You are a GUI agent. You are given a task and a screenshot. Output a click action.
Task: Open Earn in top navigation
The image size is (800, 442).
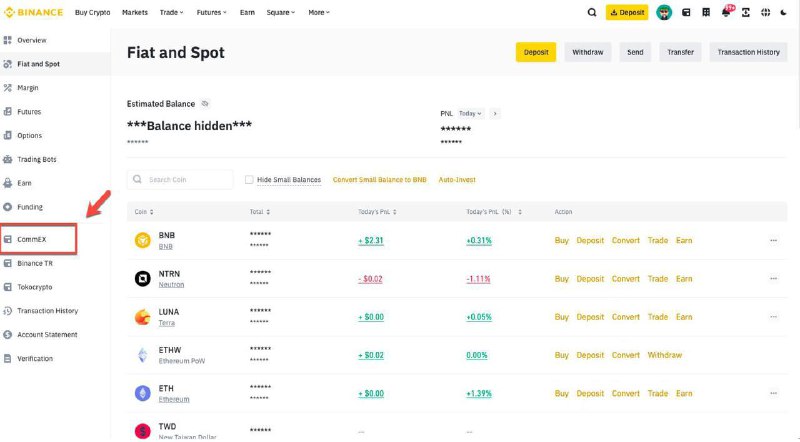[247, 12]
